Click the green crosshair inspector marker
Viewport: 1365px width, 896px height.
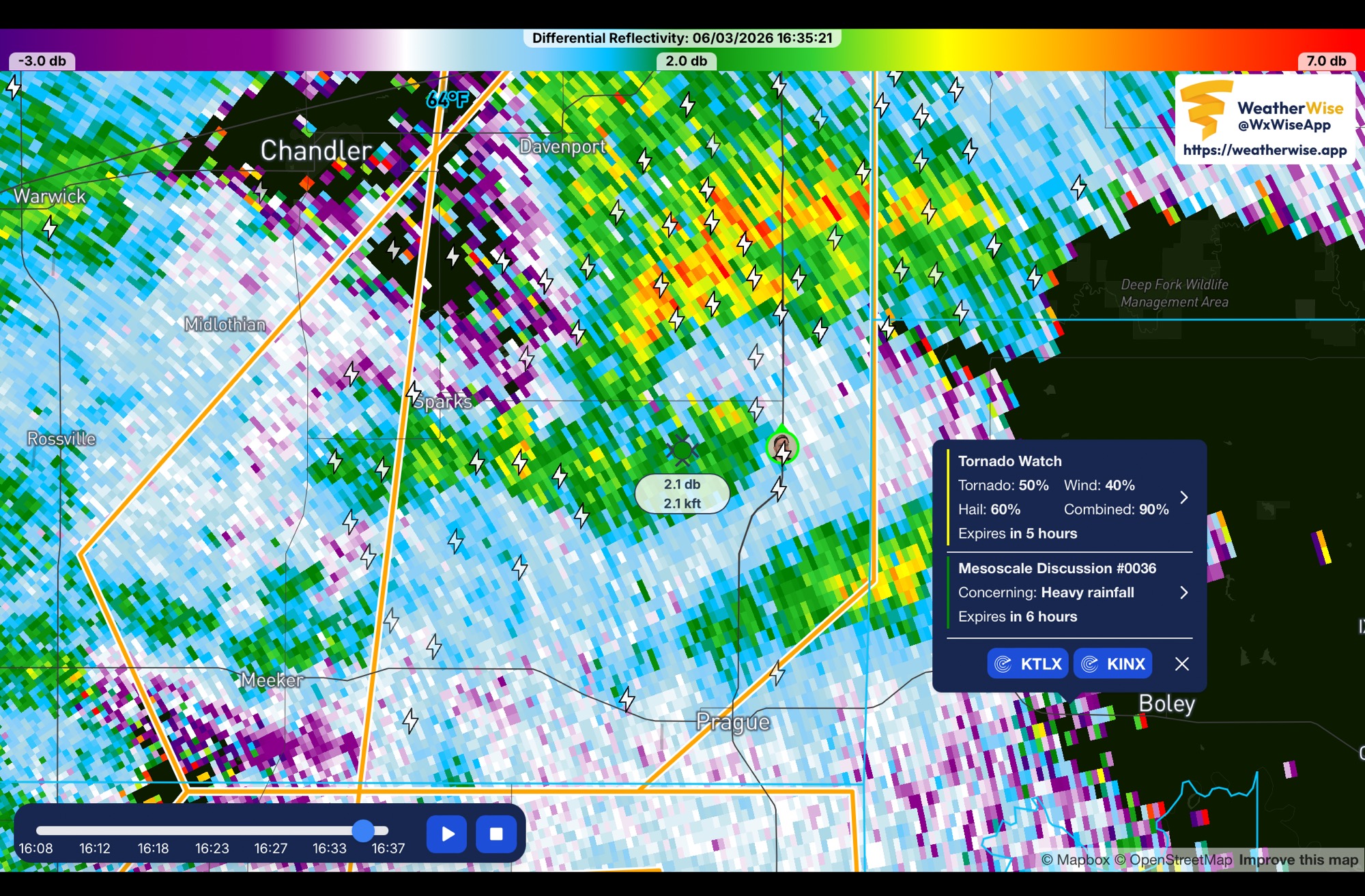coord(682,450)
